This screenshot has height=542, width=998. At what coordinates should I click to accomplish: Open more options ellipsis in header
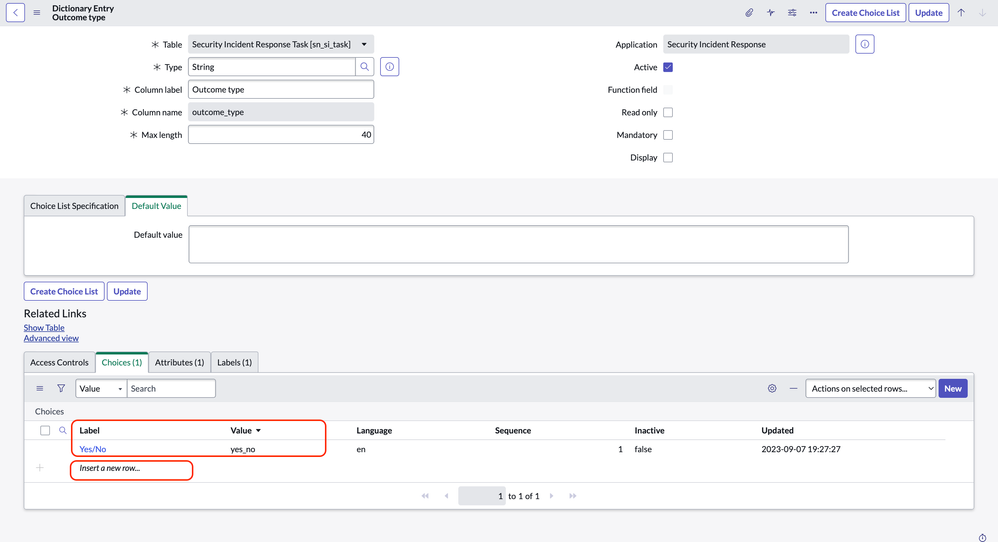[813, 13]
